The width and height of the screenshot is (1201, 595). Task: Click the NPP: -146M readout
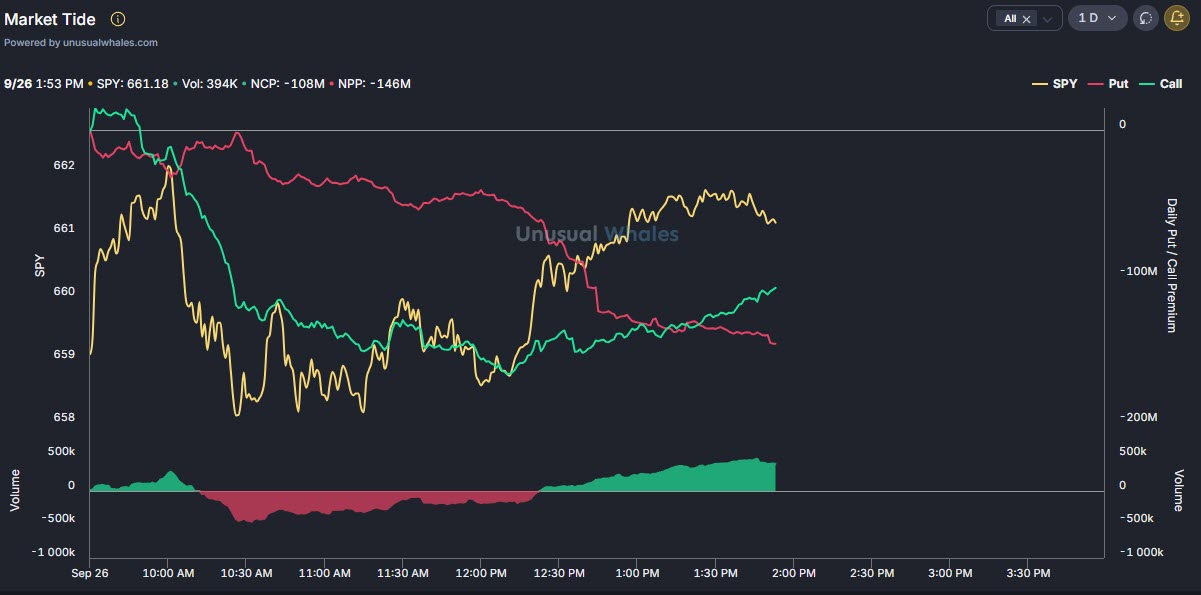pyautogui.click(x=374, y=83)
